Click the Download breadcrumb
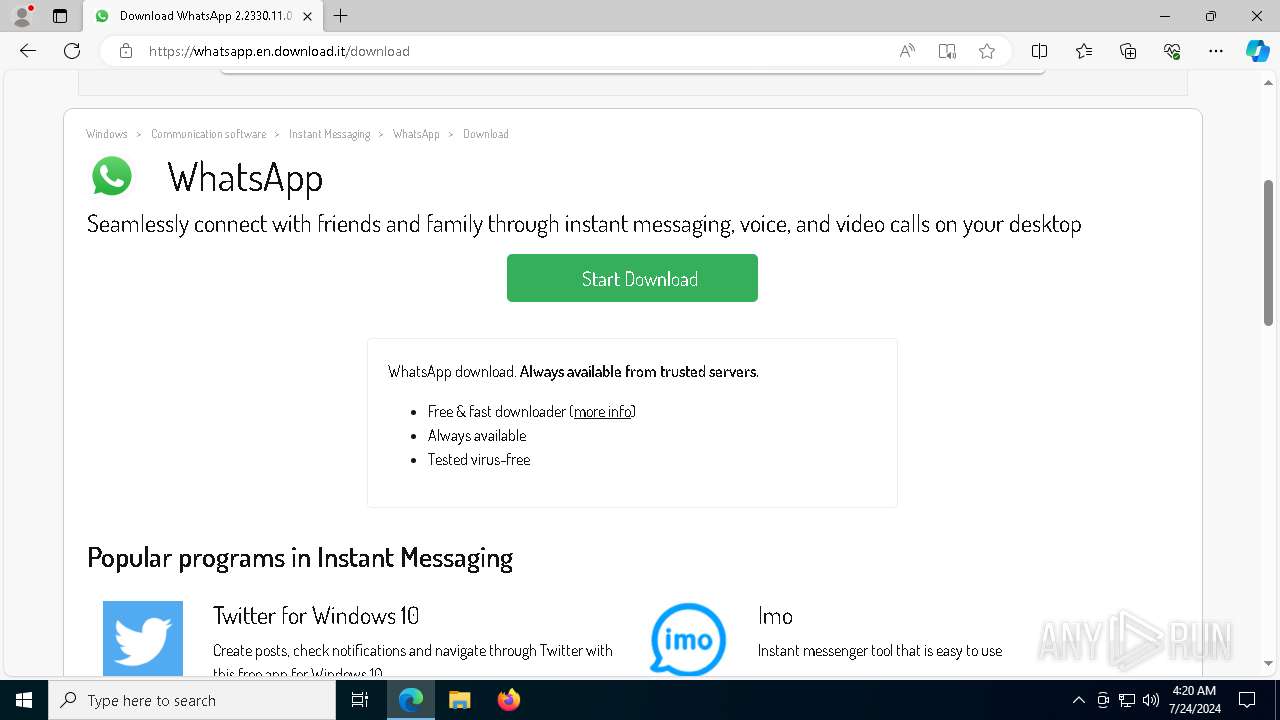The image size is (1280, 720). [x=486, y=134]
